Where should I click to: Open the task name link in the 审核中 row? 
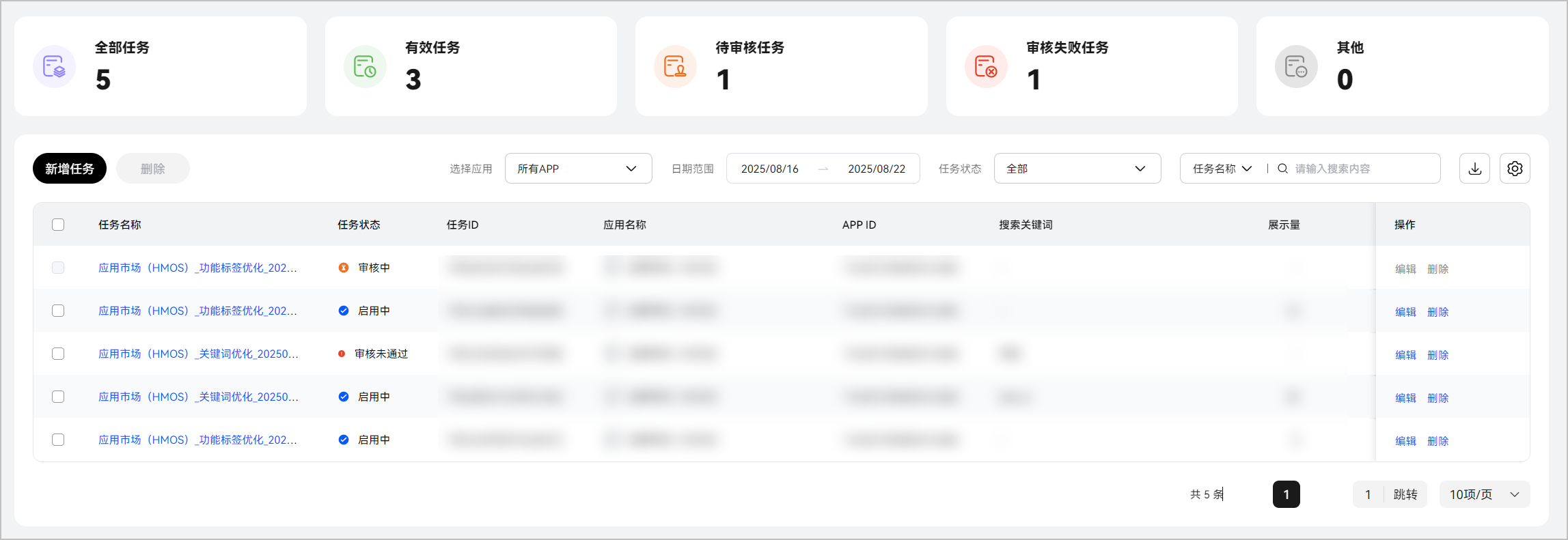click(197, 268)
